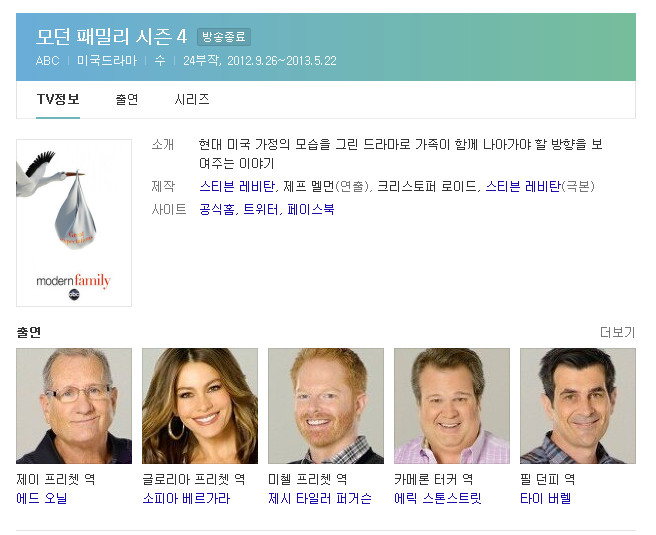Open the 타이 버렐 name link

click(x=546, y=498)
